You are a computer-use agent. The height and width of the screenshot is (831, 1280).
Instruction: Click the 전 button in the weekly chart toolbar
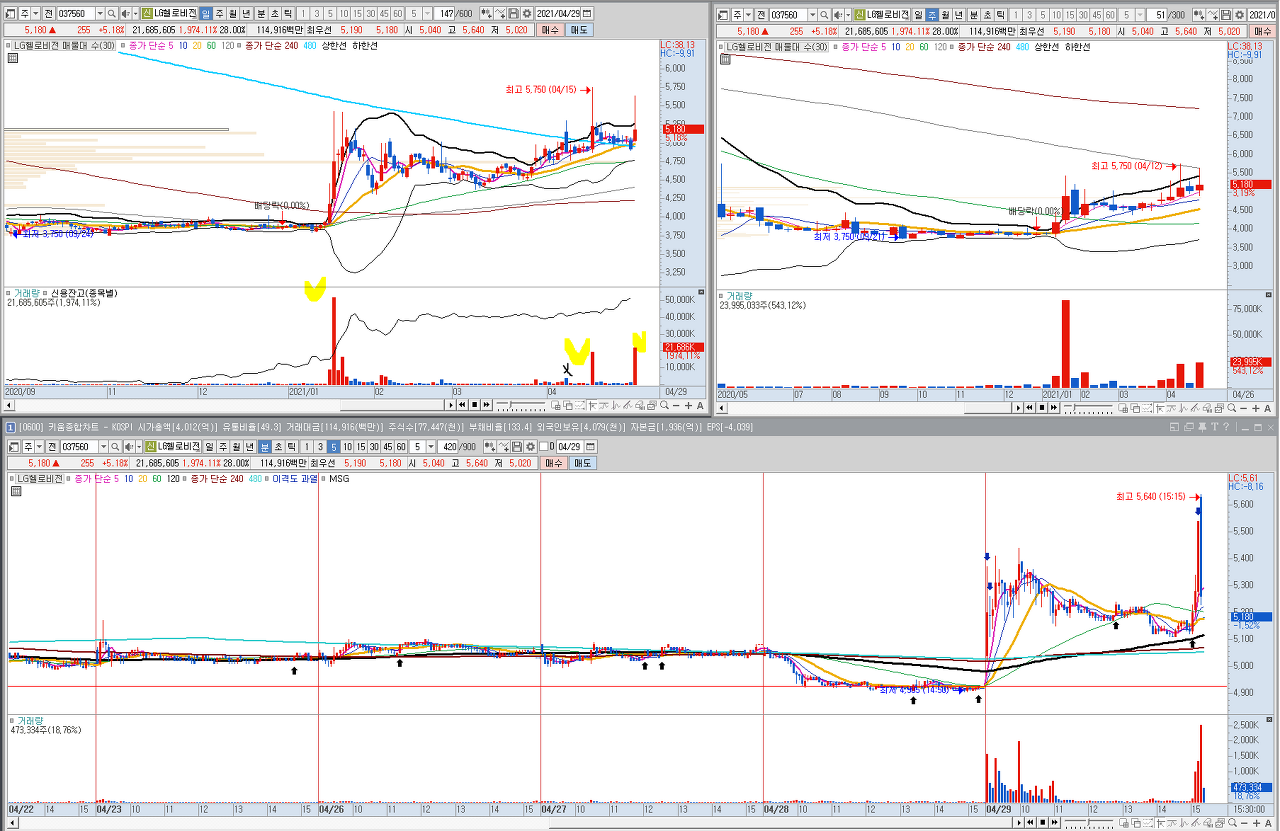coord(761,15)
